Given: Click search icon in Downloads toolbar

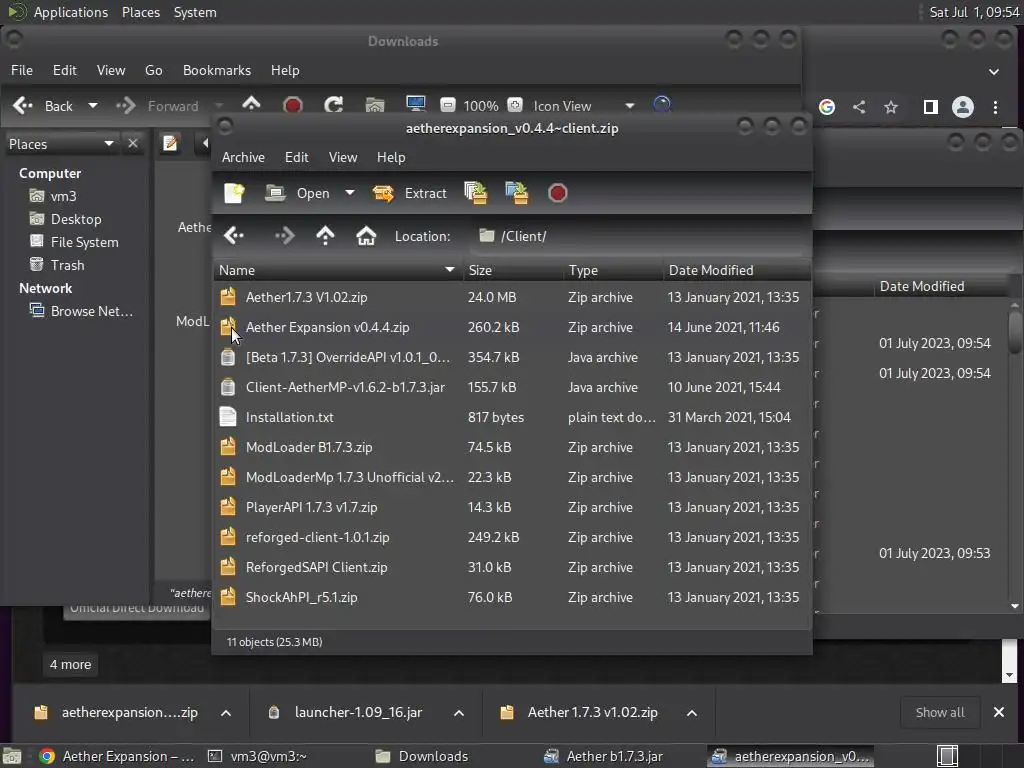Looking at the screenshot, I should click(662, 105).
